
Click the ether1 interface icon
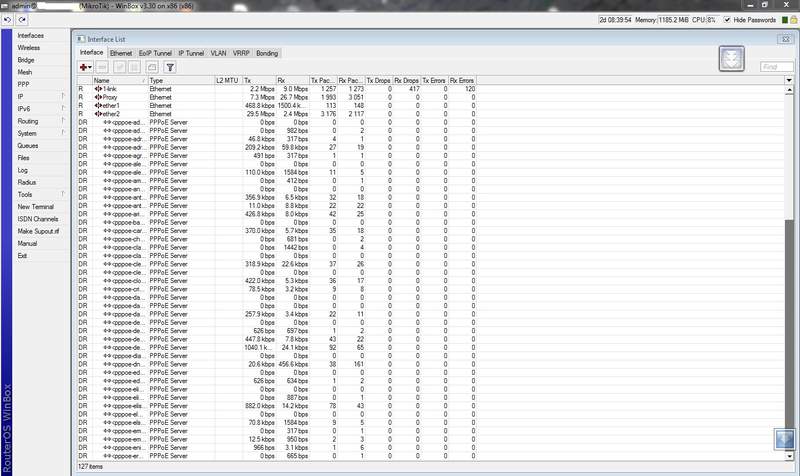98,106
